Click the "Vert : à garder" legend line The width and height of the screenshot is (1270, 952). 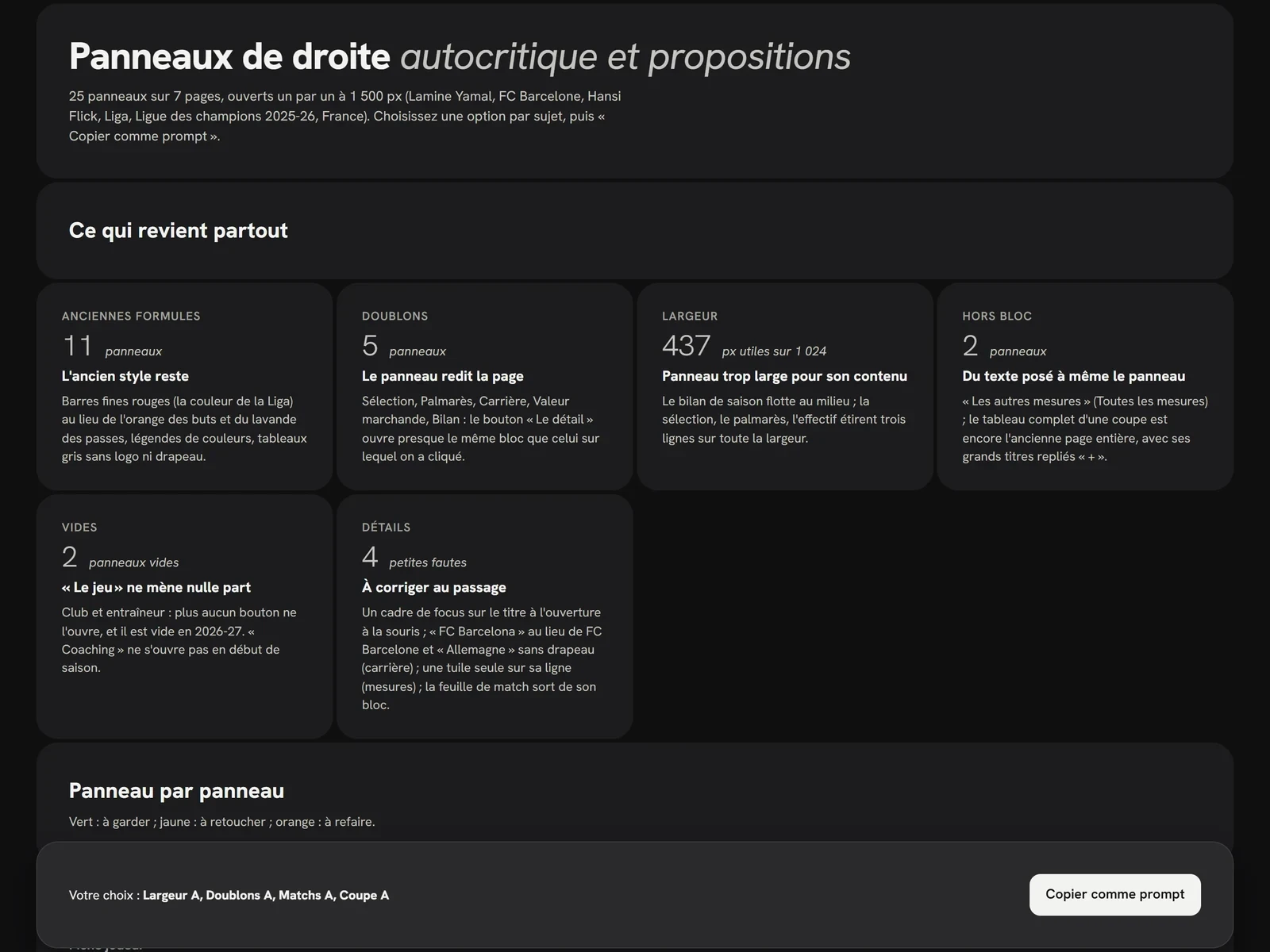pos(222,822)
